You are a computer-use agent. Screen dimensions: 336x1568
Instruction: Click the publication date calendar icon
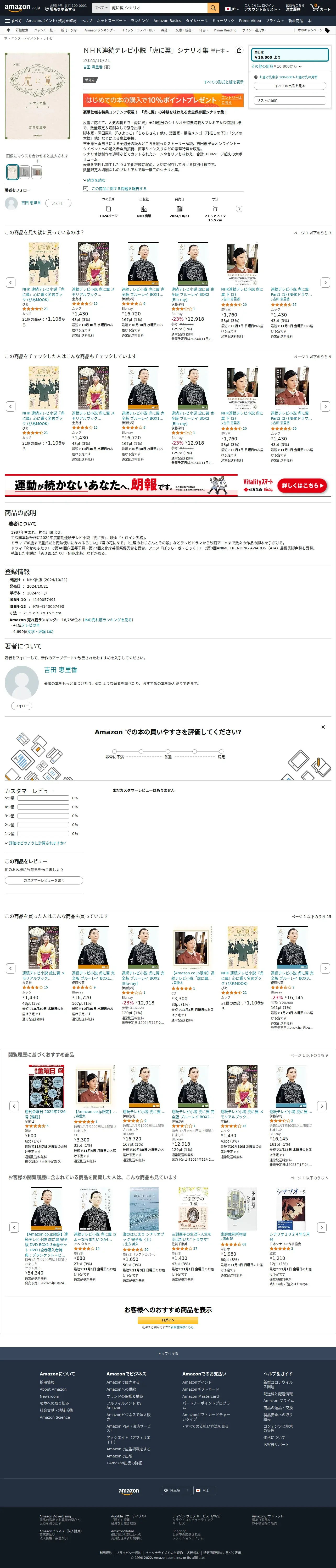179,208
